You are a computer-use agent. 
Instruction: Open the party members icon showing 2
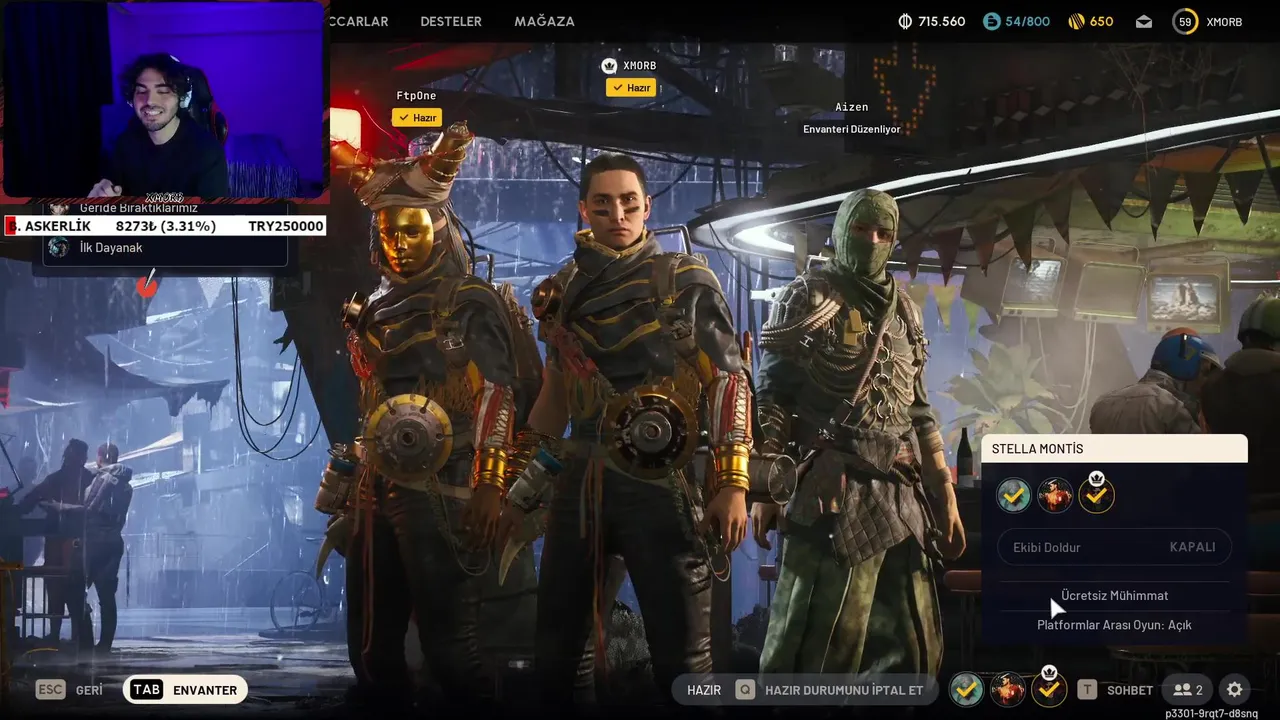pyautogui.click(x=1188, y=690)
